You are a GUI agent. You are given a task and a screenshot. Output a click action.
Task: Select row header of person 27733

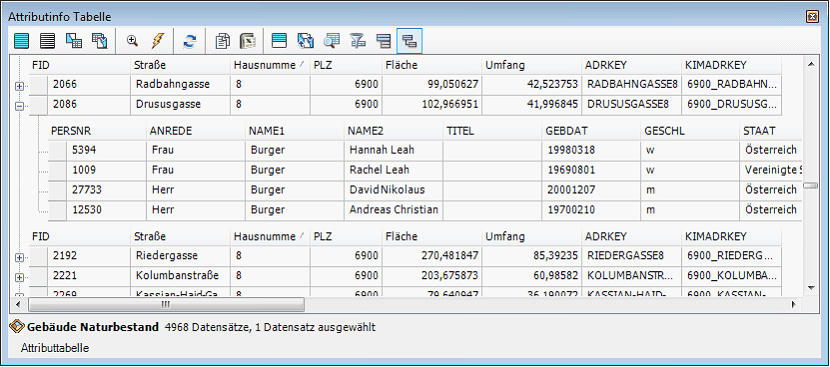pyautogui.click(x=57, y=190)
